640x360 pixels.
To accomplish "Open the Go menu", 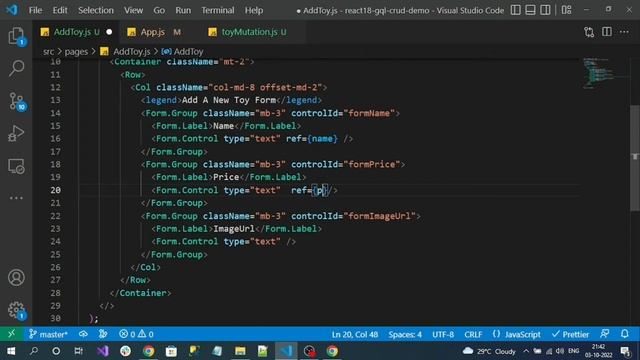I will tap(159, 10).
